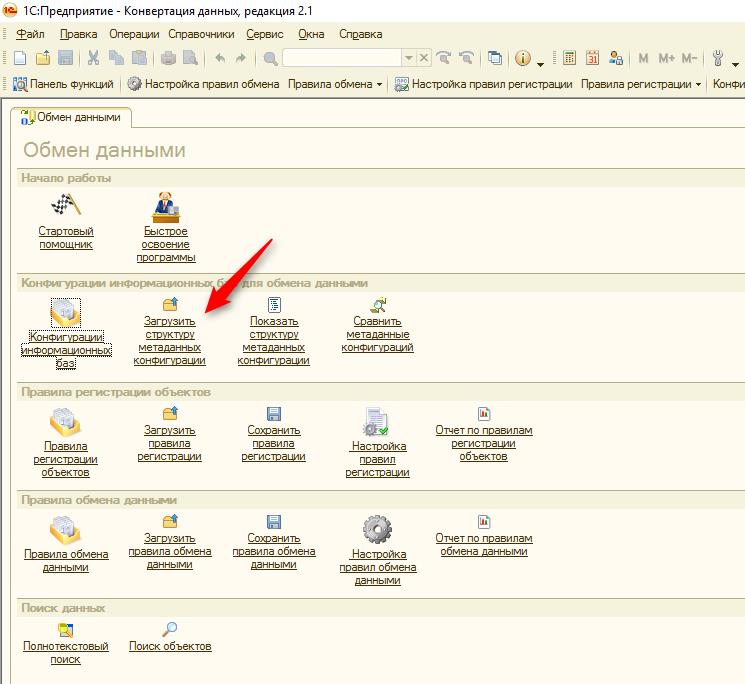
Task: Click the M- memory button
Action: point(689,58)
